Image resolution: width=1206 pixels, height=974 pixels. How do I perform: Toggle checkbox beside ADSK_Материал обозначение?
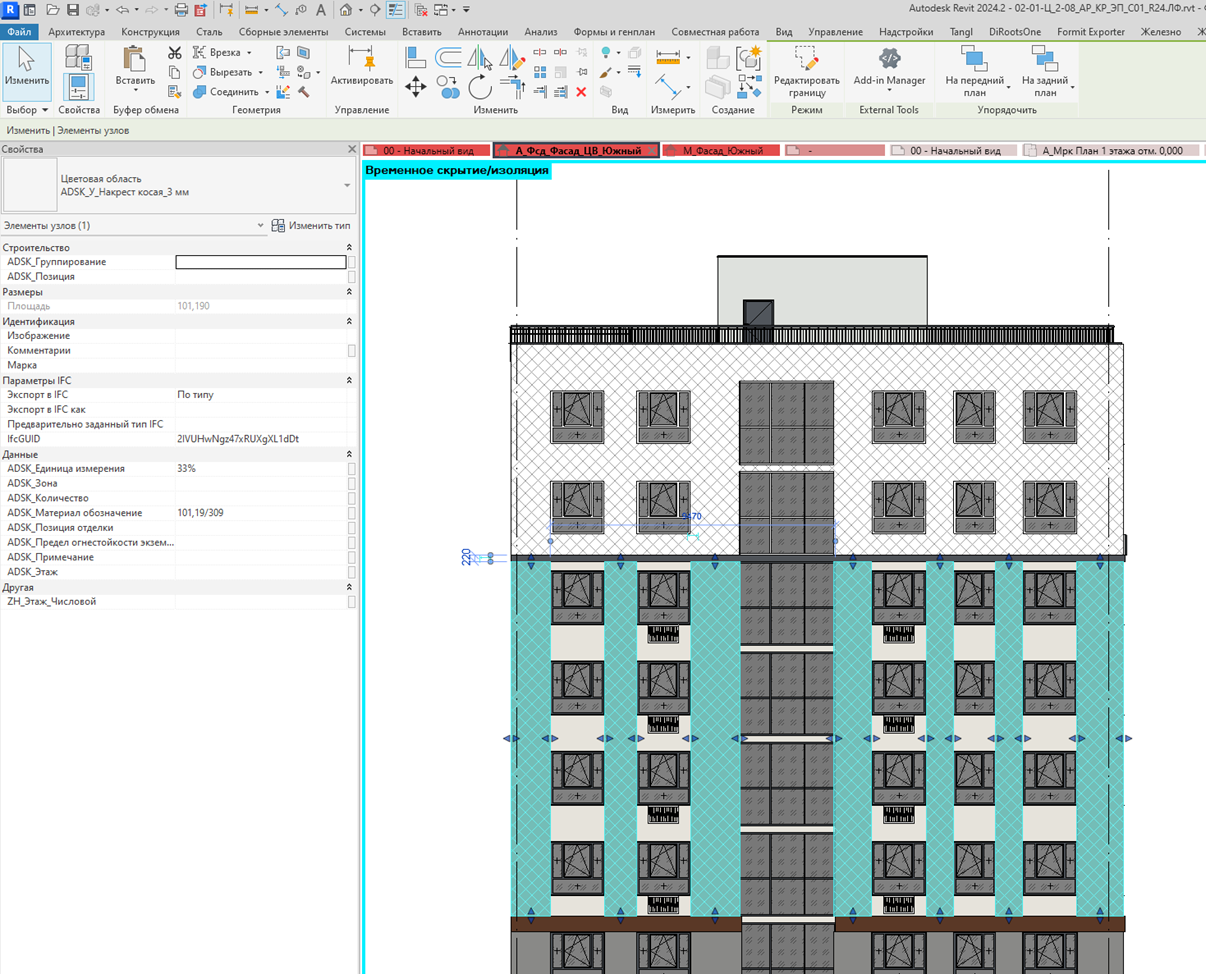(352, 513)
